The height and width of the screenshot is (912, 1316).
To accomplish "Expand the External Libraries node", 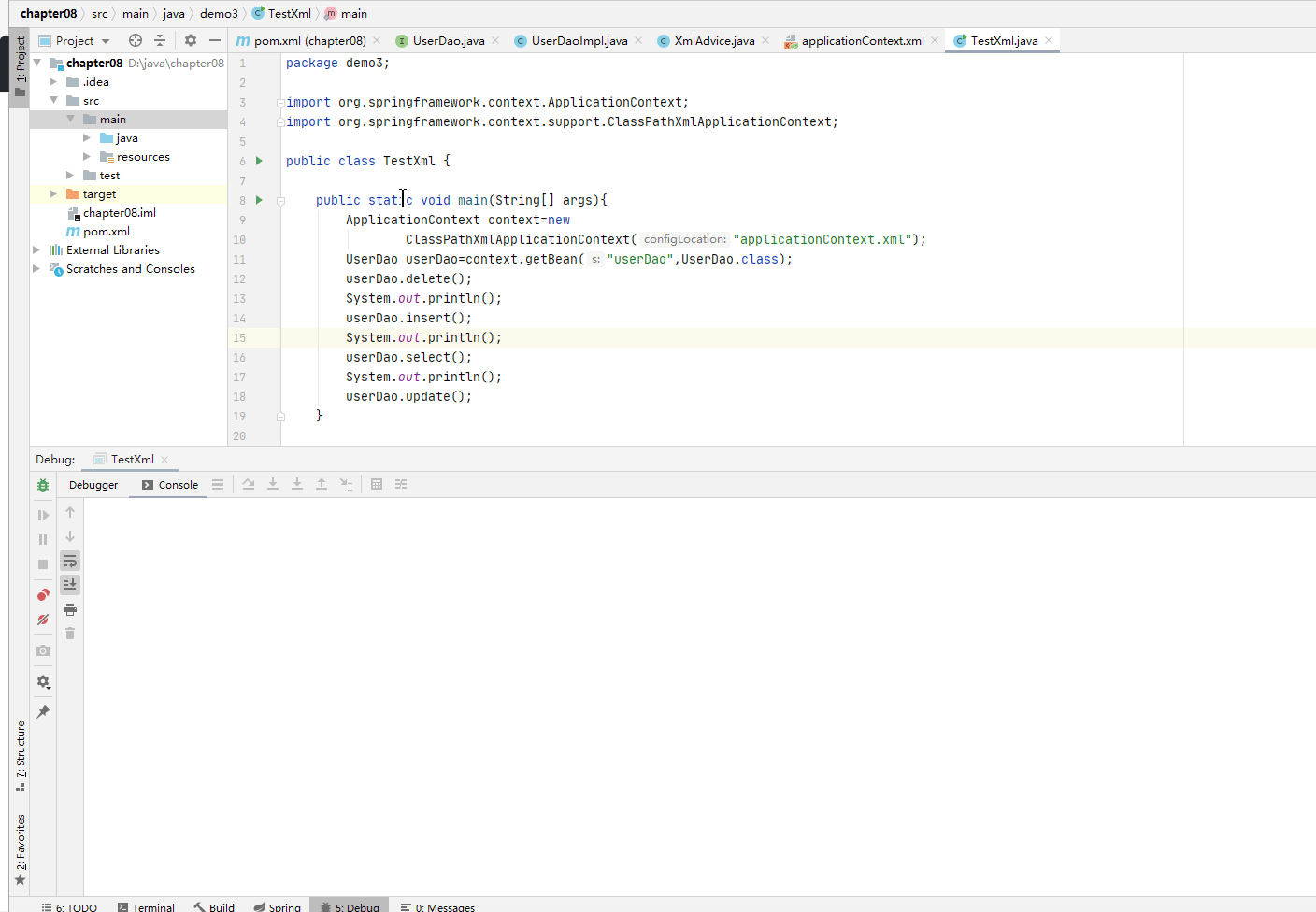I will tap(36, 250).
